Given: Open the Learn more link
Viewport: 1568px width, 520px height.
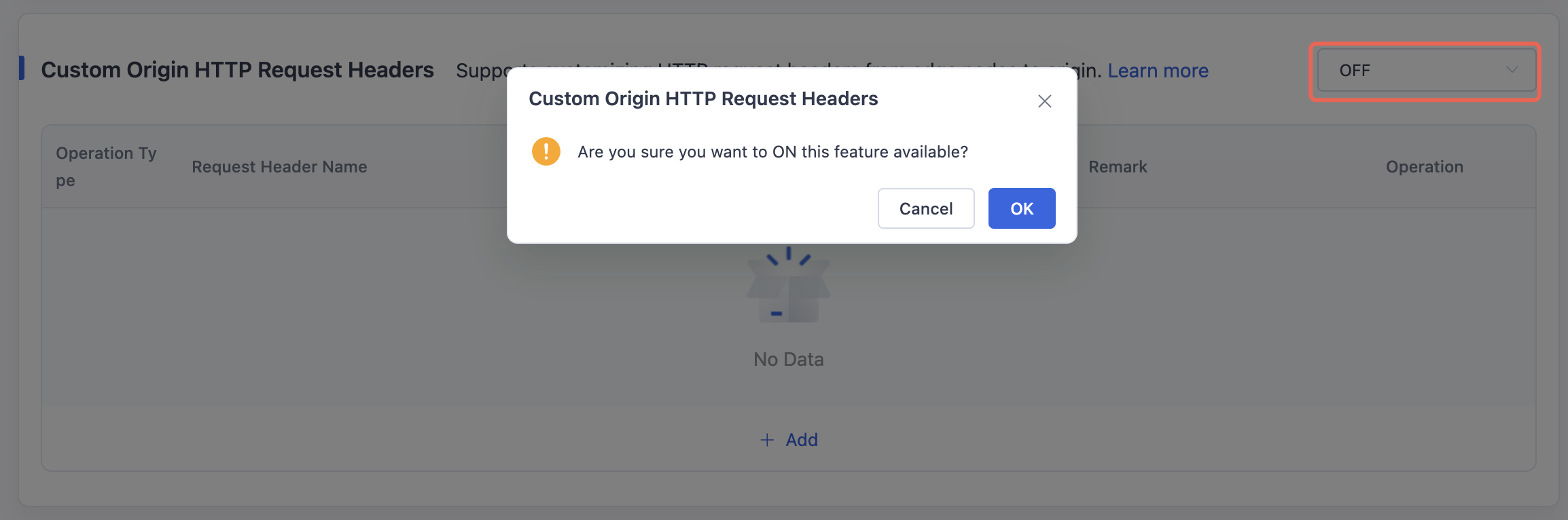Looking at the screenshot, I should point(1158,71).
